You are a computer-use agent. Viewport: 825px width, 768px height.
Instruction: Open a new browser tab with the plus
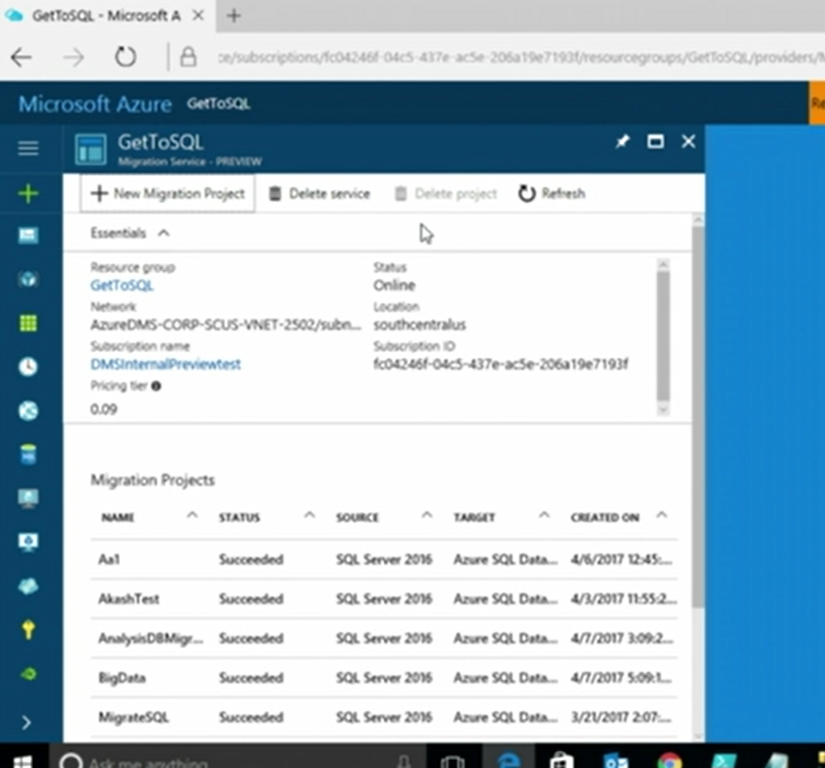234,16
